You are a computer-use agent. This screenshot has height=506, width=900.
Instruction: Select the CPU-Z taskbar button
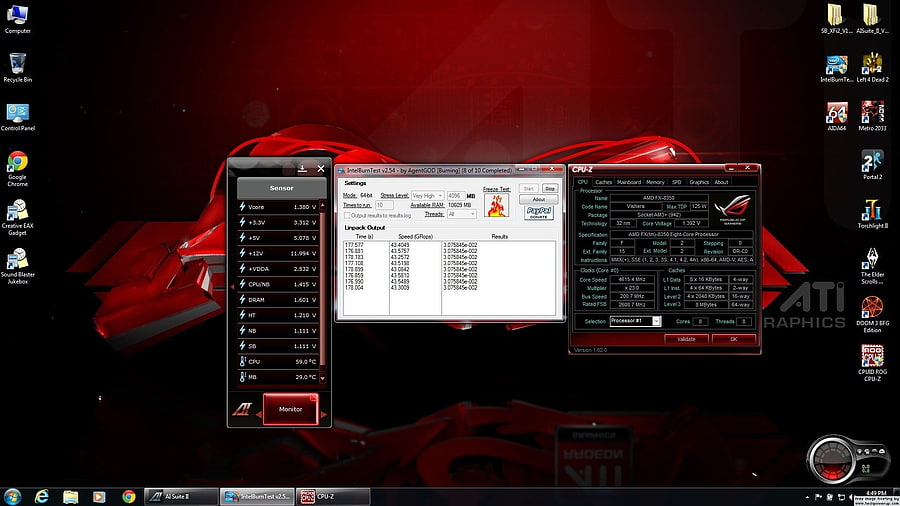coord(333,496)
